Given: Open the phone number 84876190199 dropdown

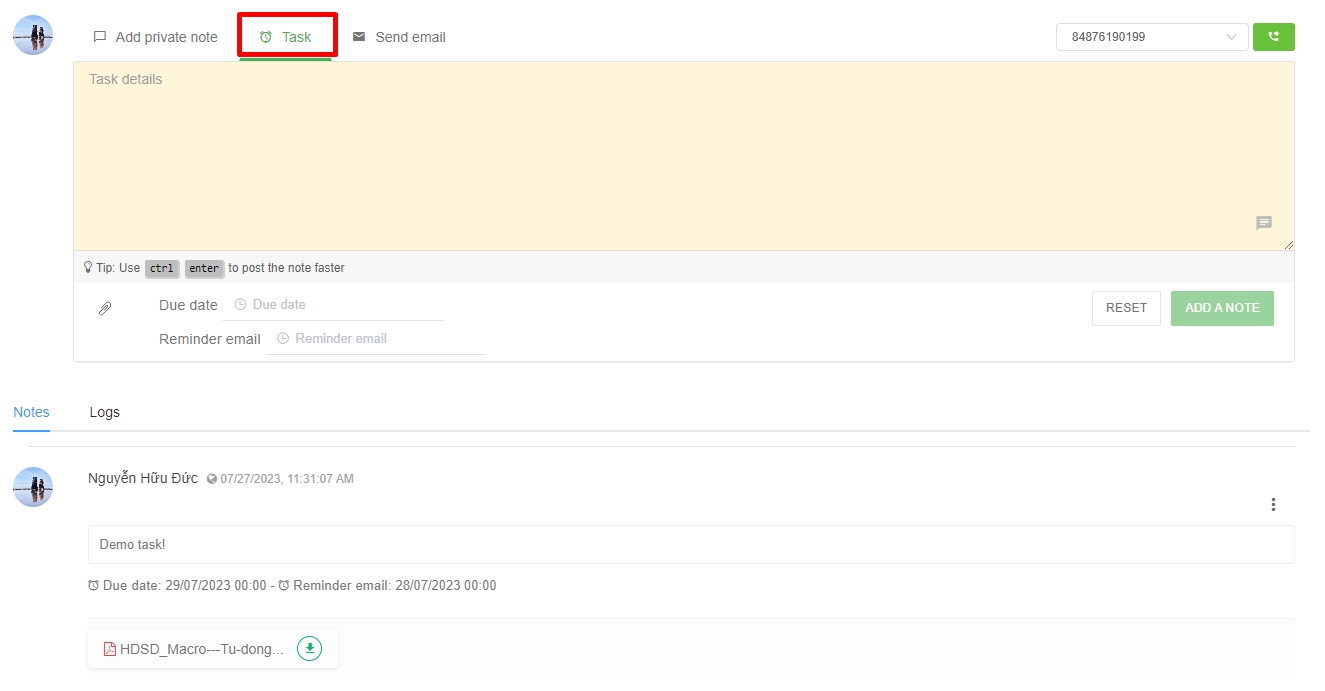Looking at the screenshot, I should (x=1152, y=37).
